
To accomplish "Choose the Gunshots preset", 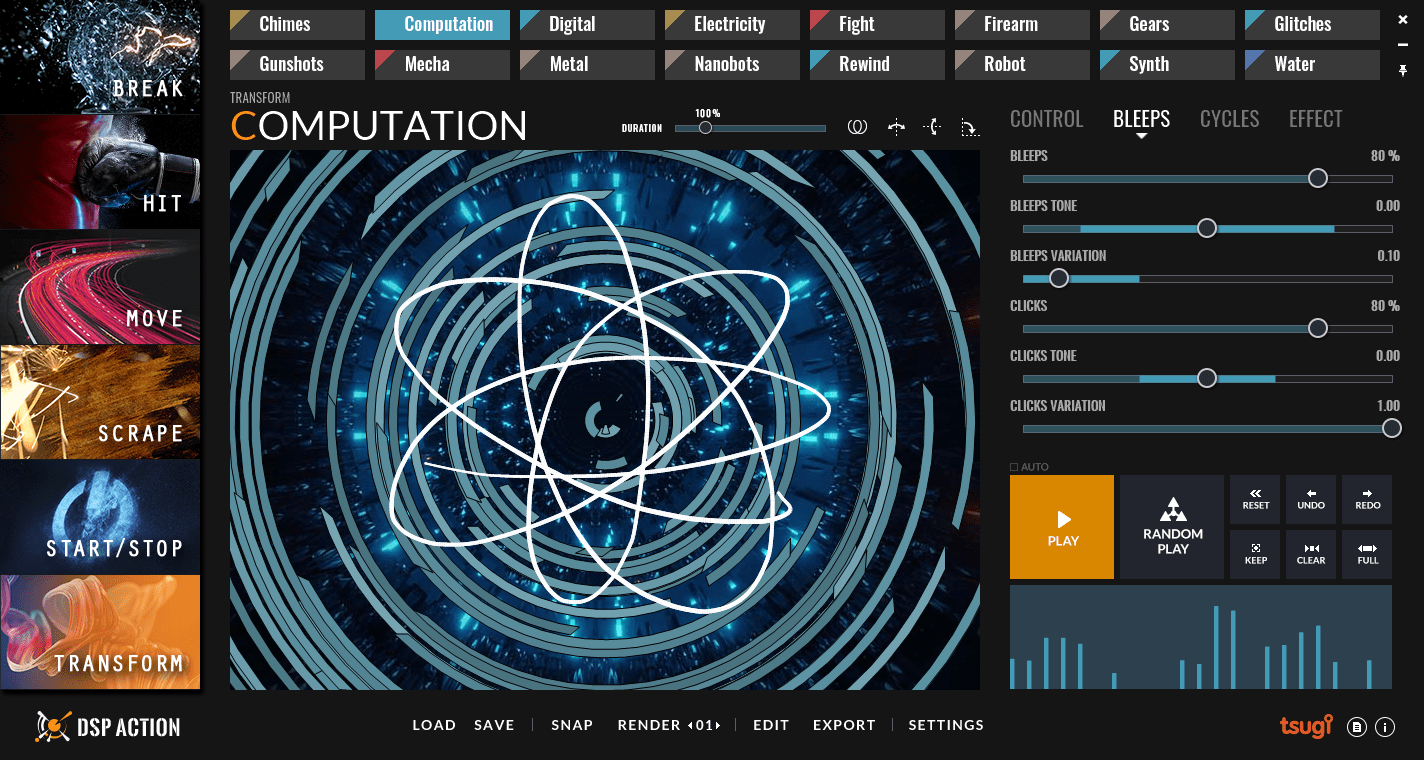I will 297,64.
